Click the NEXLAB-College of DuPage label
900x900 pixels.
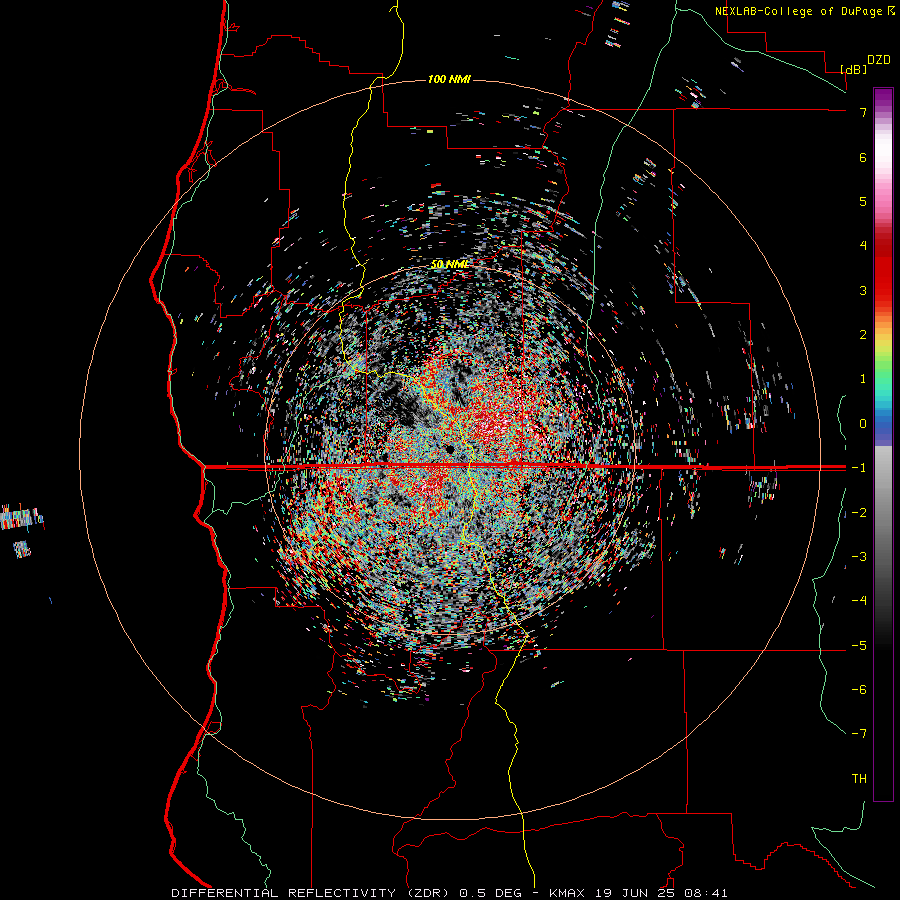coord(799,11)
